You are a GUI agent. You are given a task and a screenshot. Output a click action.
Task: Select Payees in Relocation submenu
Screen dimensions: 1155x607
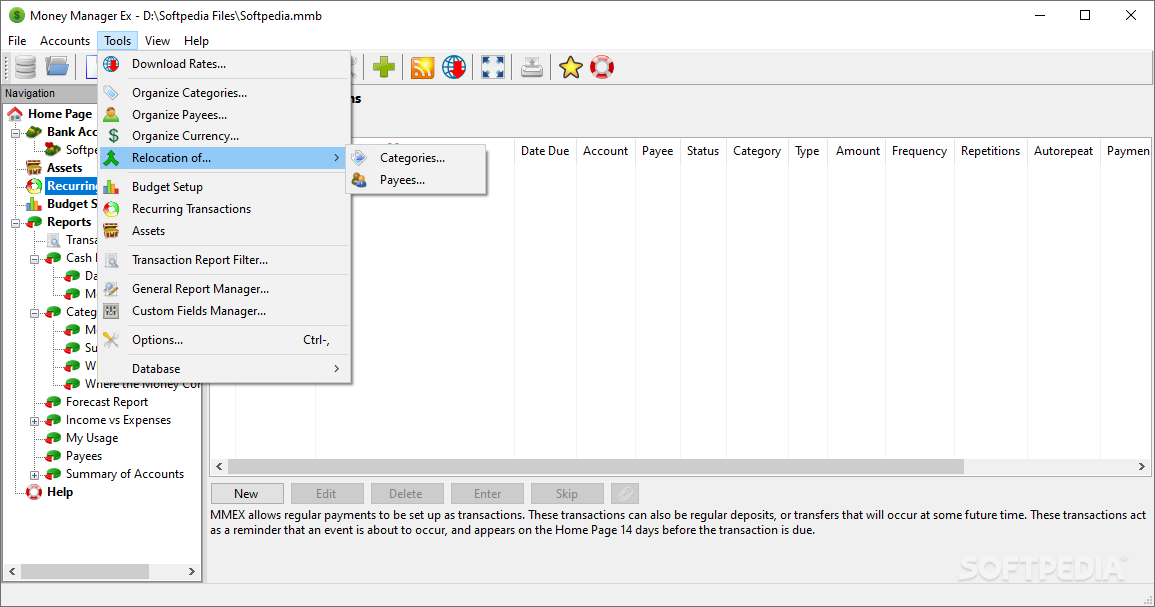pyautogui.click(x=416, y=180)
